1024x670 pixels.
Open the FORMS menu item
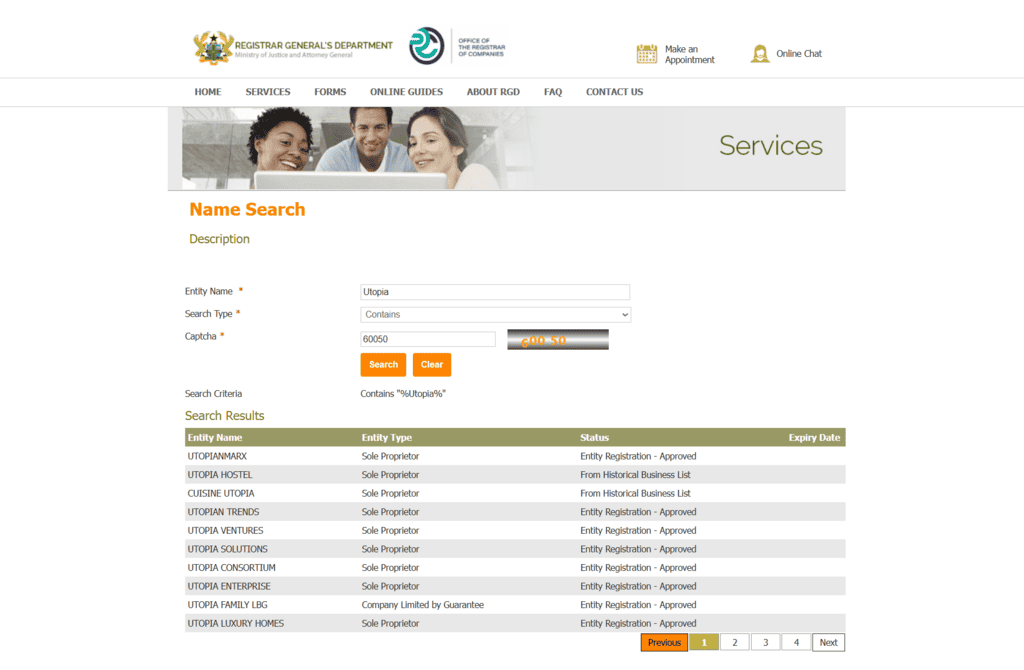coord(330,92)
